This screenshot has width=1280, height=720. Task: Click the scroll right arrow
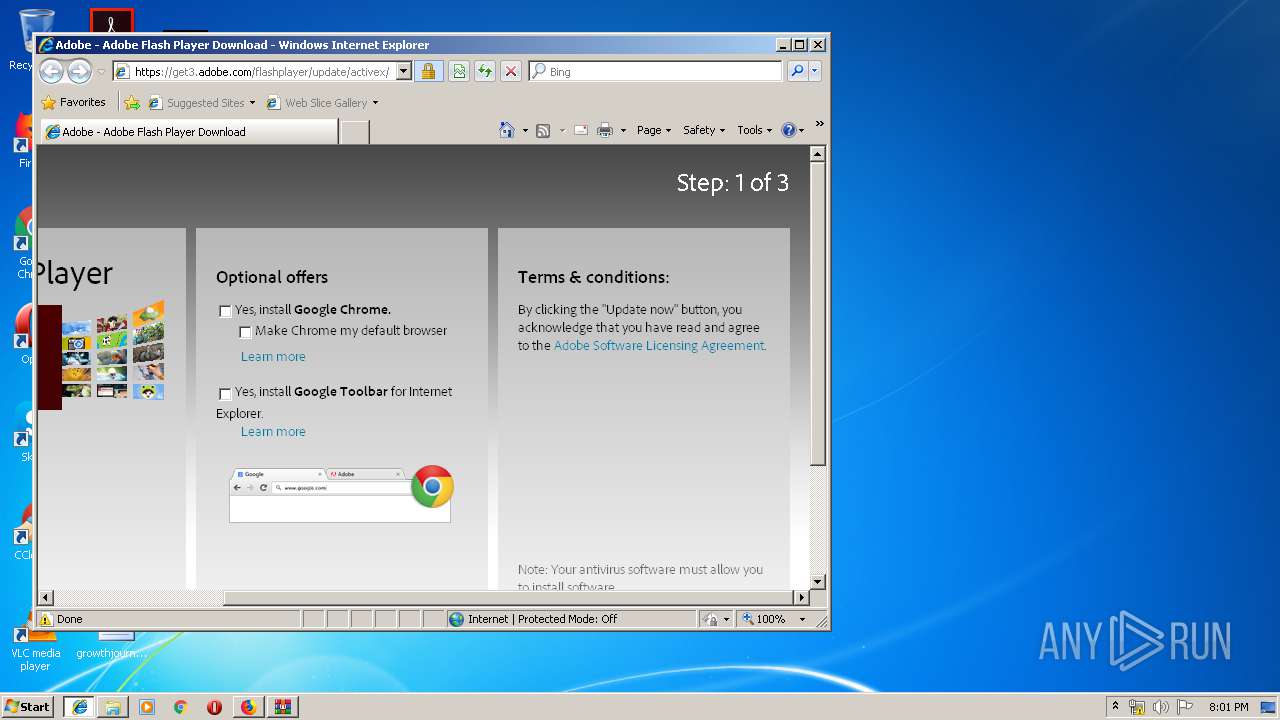click(x=801, y=598)
